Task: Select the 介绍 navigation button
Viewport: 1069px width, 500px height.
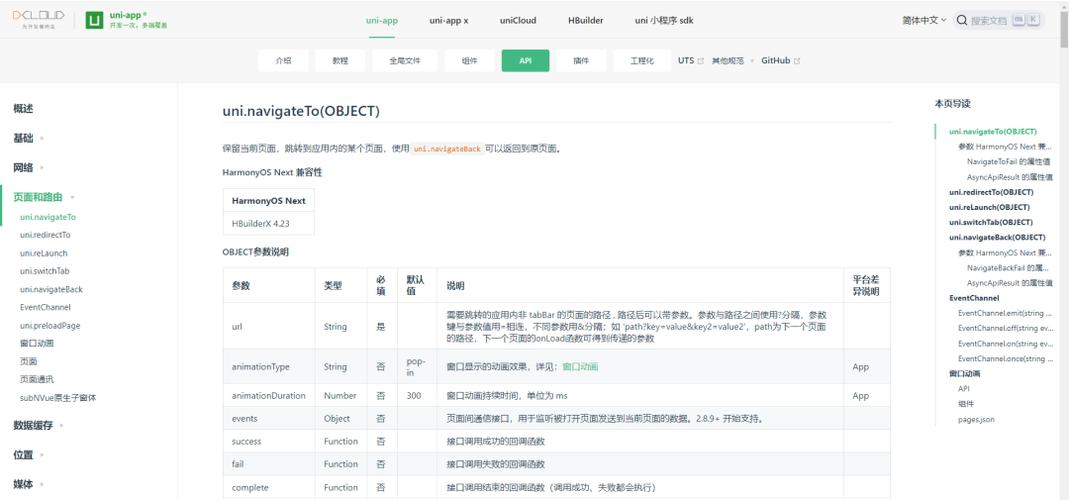Action: (283, 61)
